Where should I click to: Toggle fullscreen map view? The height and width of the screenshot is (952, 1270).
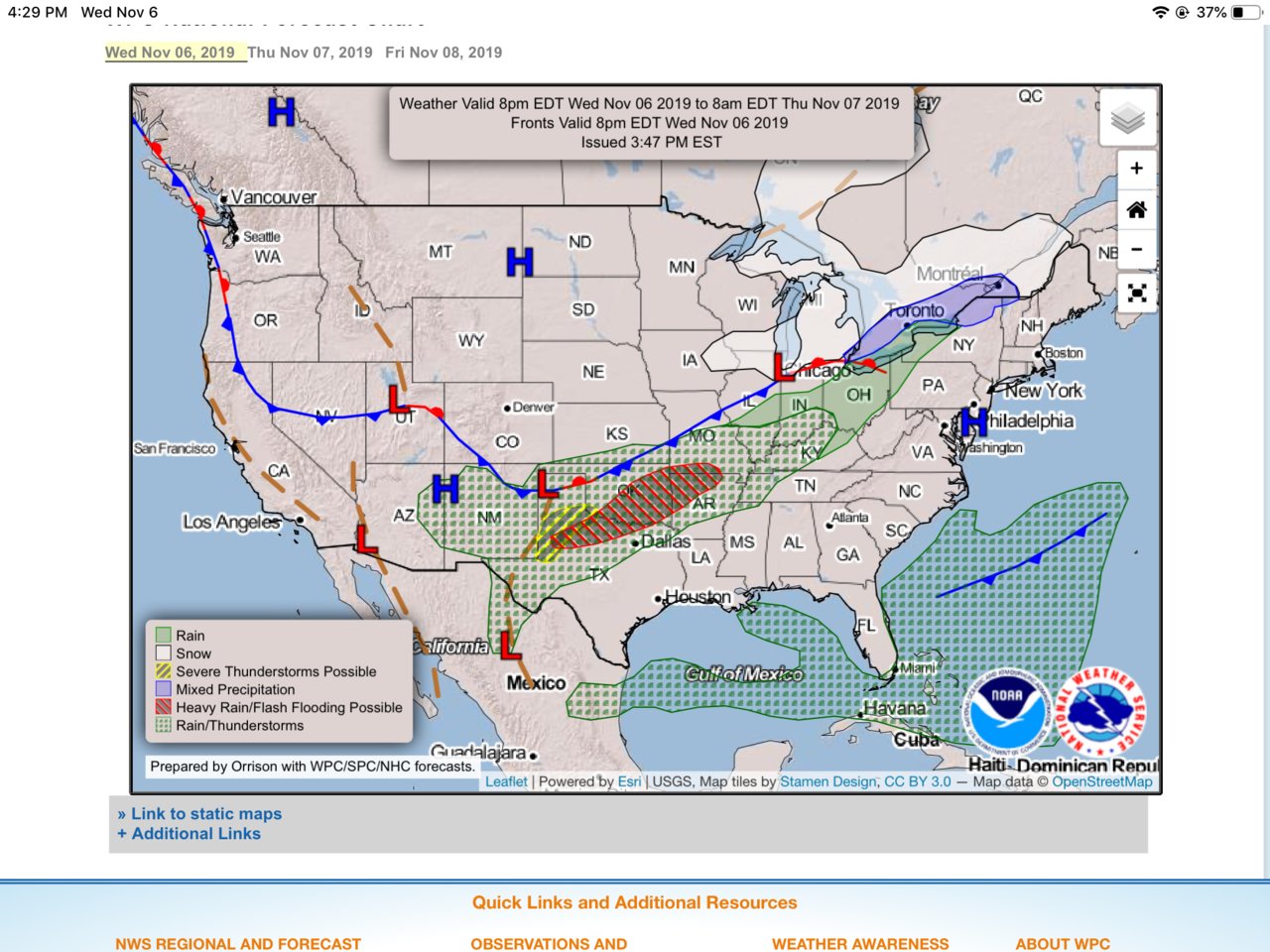1137,294
